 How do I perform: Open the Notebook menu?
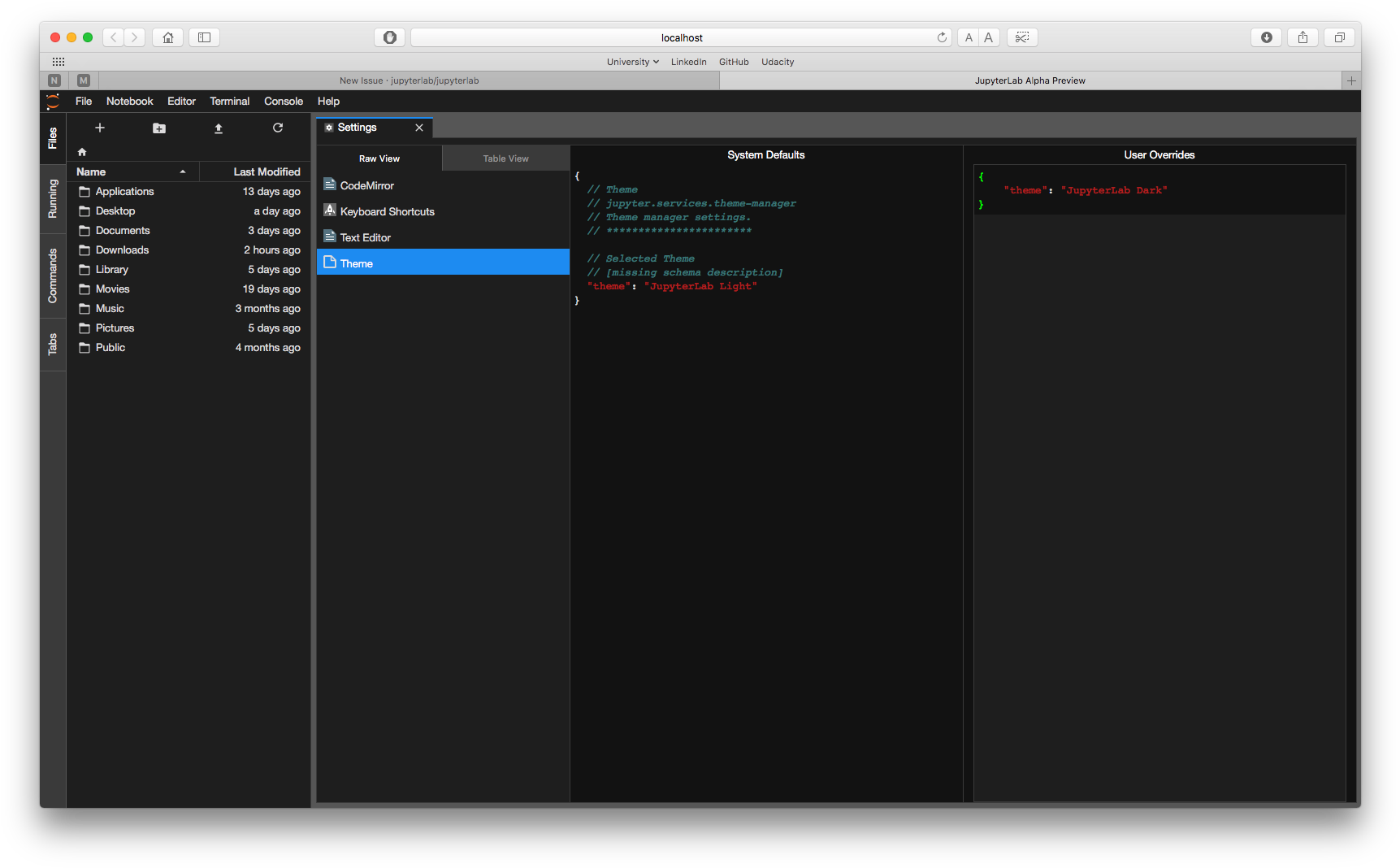pos(129,101)
